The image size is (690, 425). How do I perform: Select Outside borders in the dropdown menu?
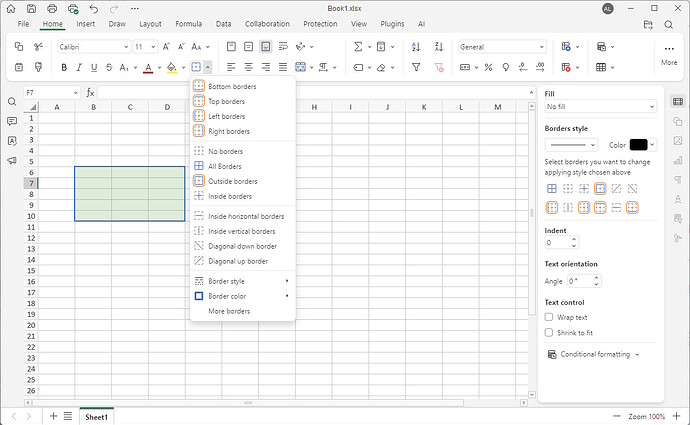coord(232,181)
